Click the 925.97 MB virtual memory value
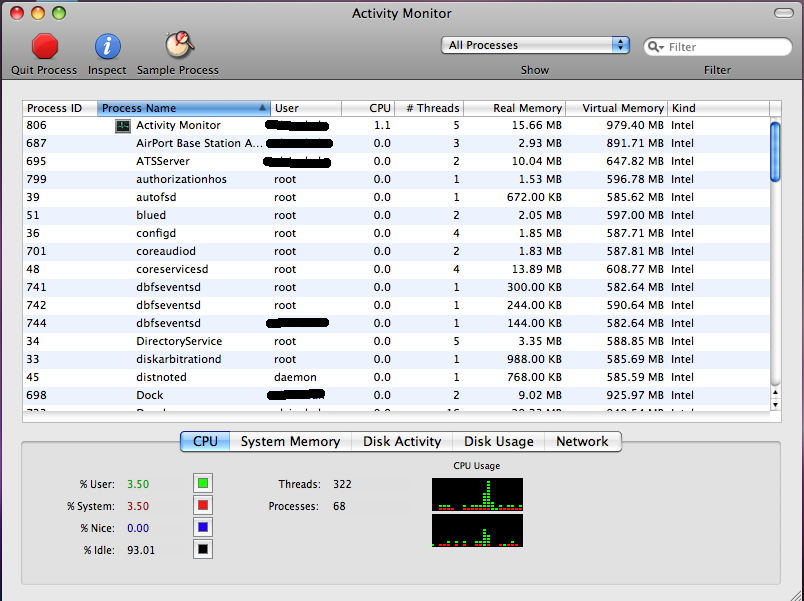804x601 pixels. (x=635, y=395)
